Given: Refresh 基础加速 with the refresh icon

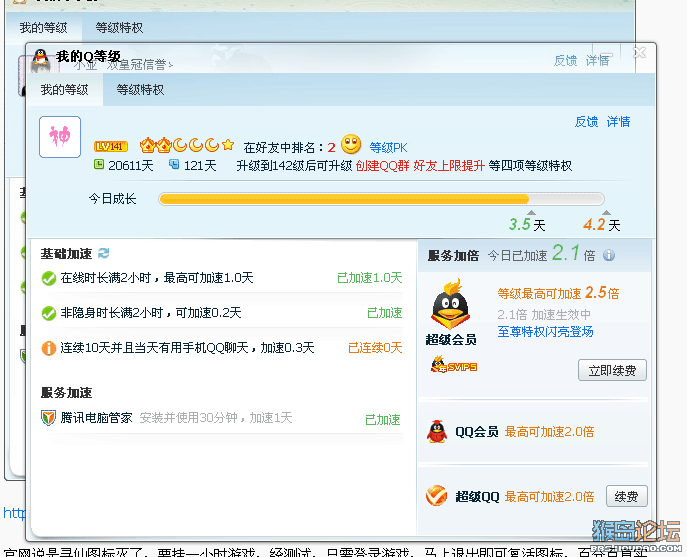Looking at the screenshot, I should (x=103, y=253).
